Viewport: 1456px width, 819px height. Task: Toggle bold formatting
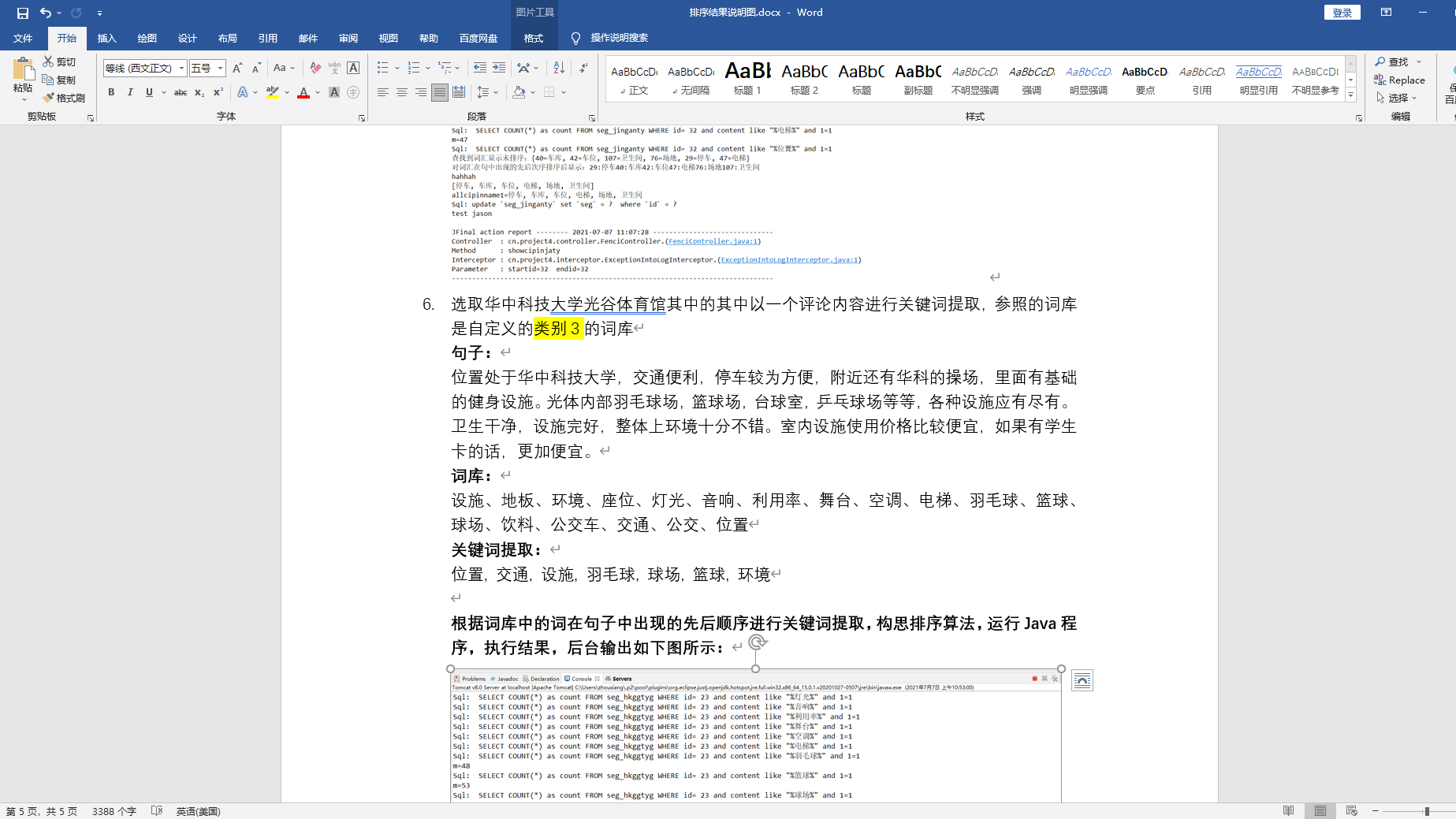[x=111, y=92]
